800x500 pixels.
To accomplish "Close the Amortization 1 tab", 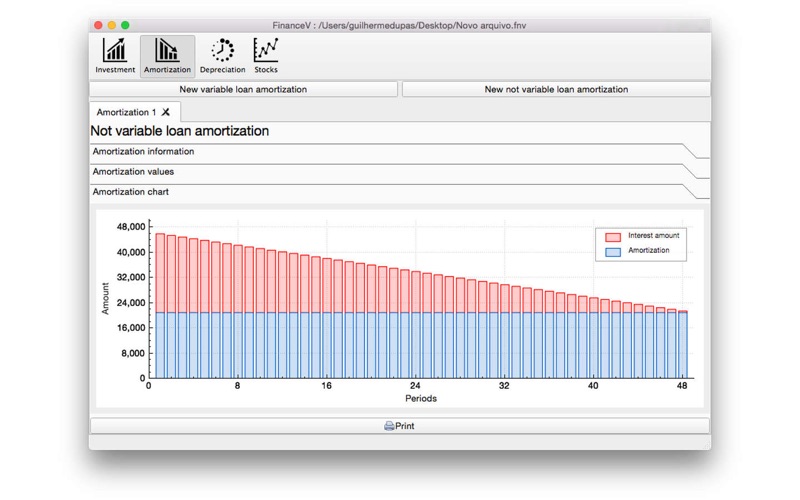I will point(166,112).
